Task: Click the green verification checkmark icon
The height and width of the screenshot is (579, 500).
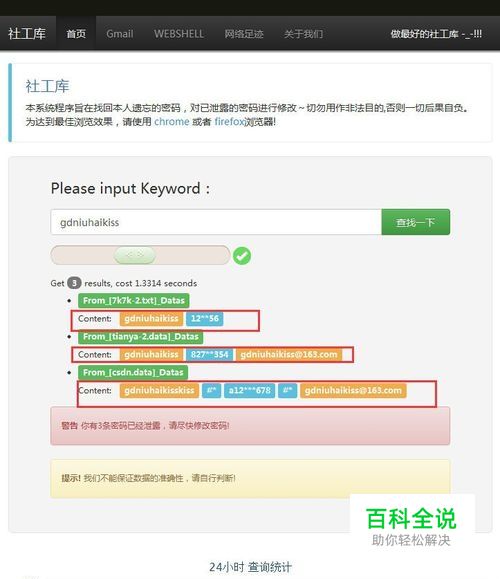Action: [x=242, y=256]
